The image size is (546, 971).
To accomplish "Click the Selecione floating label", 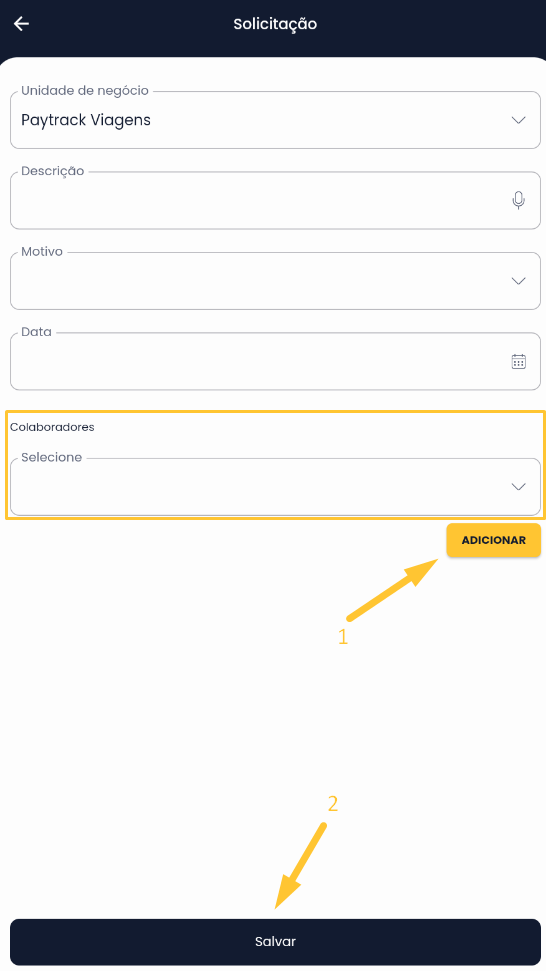I will pos(51,458).
